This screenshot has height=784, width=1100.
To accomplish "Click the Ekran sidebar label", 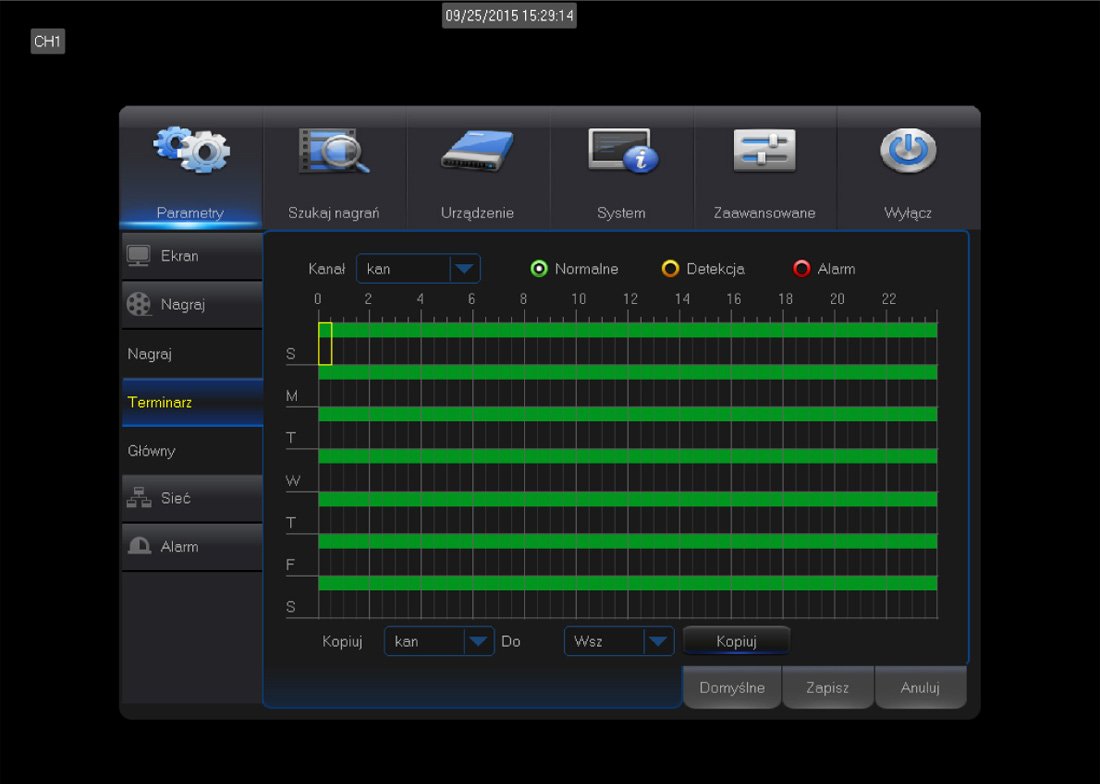I will pyautogui.click(x=180, y=256).
